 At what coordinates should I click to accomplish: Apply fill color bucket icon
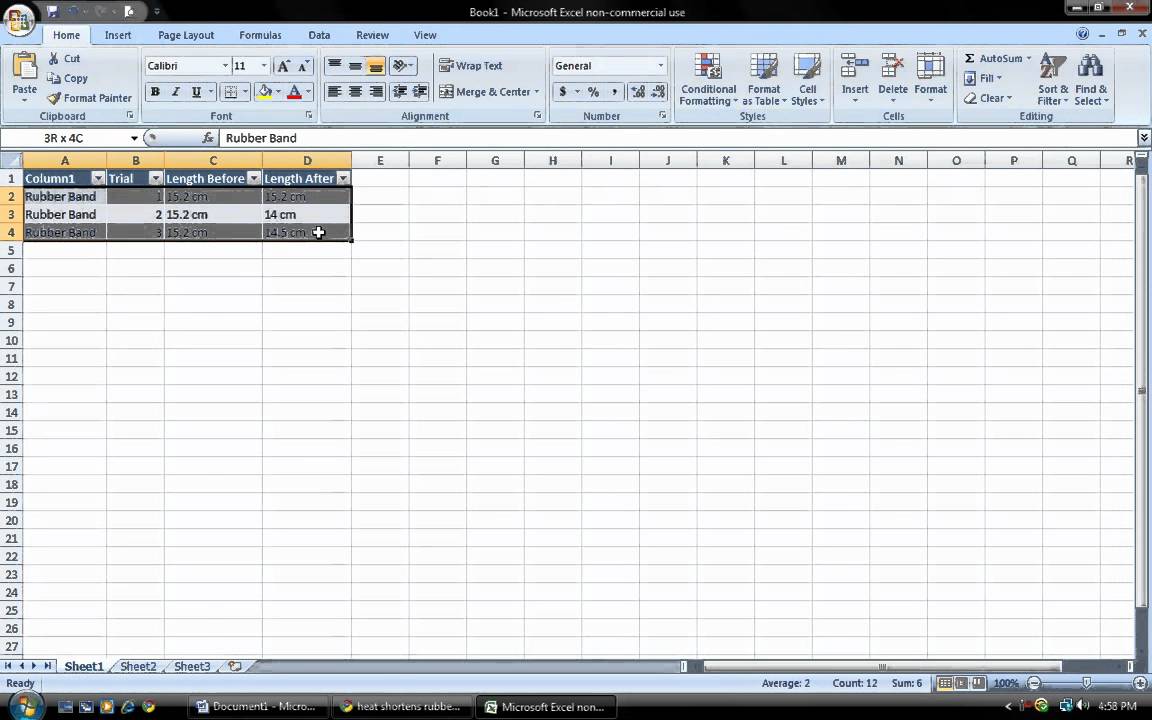tap(264, 92)
